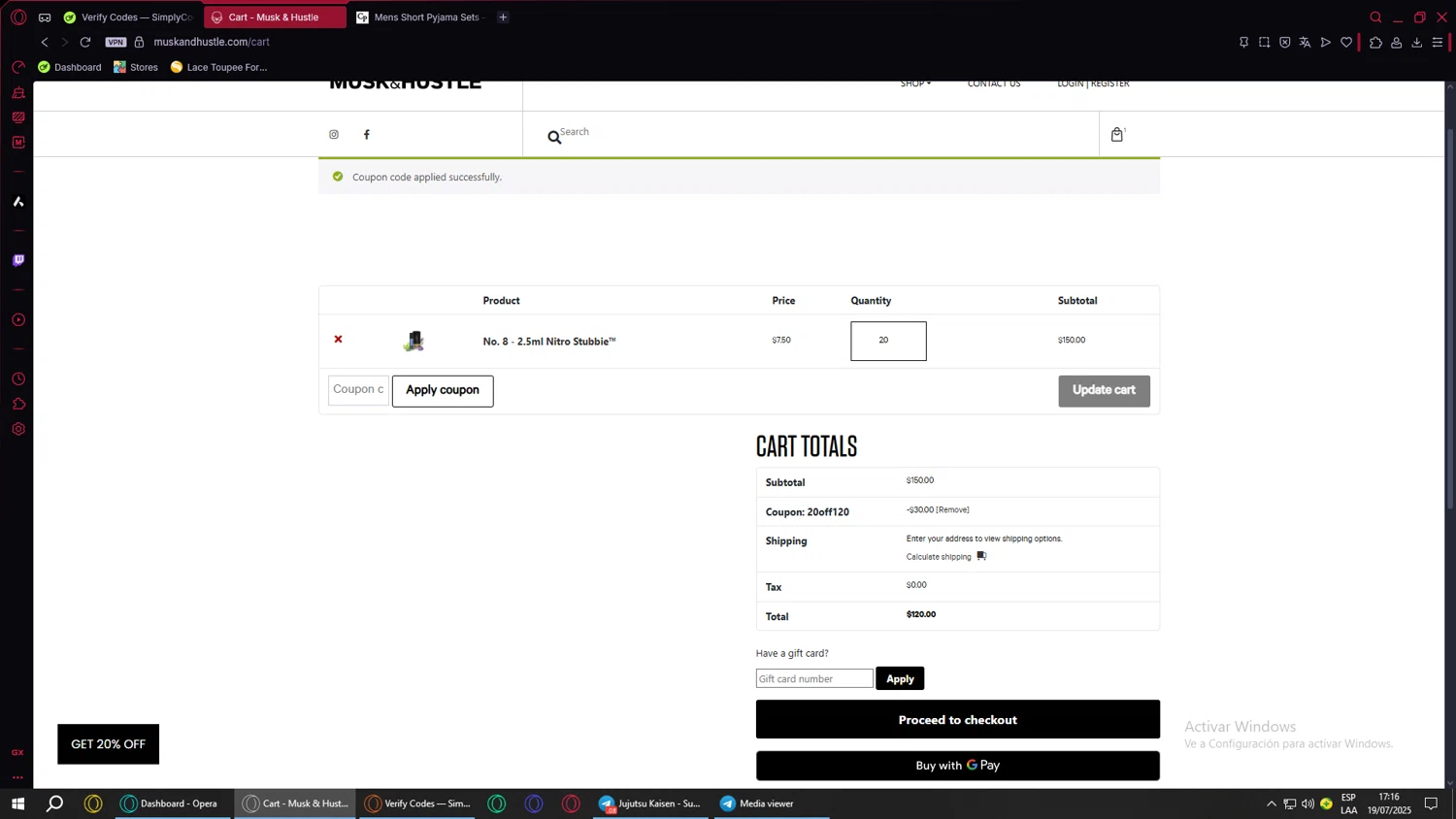Open Windows notification center
Image resolution: width=1456 pixels, height=819 pixels.
point(1431,803)
